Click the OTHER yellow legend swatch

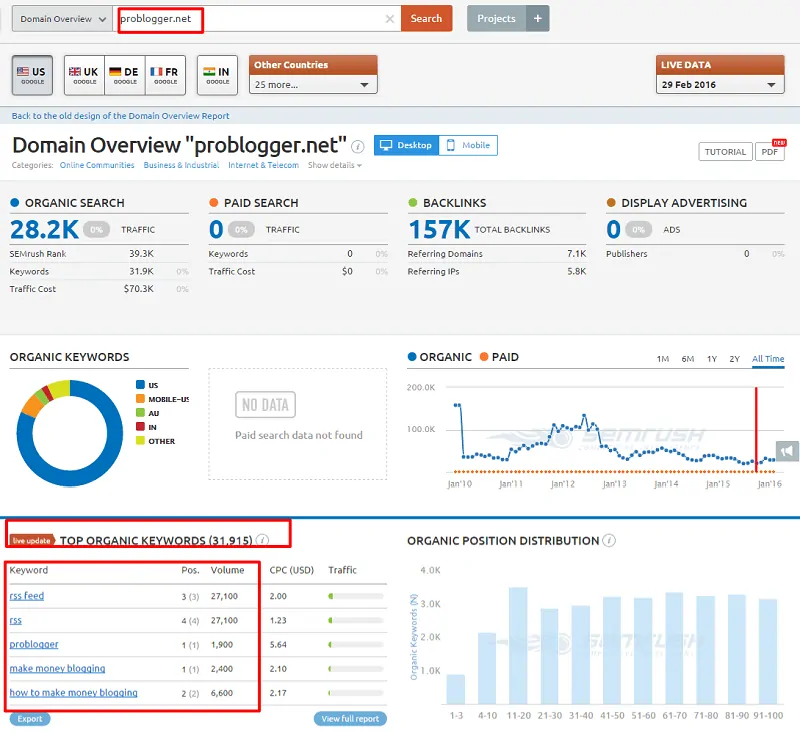[140, 441]
